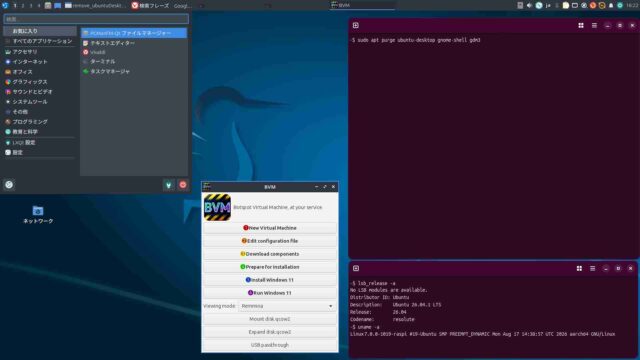
Task: Click new tab icon in lower terminal
Action: click(356, 268)
